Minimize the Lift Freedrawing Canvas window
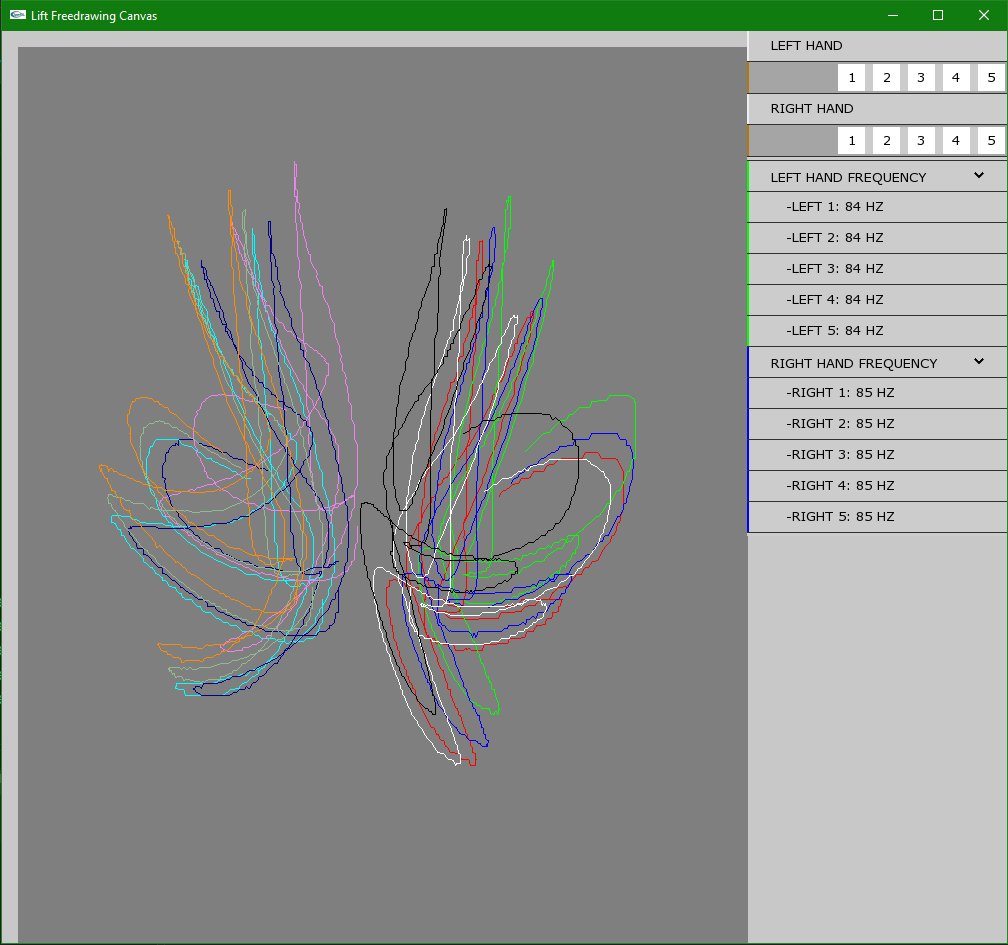Screen dimensions: 1008x945 pyautogui.click(x=892, y=15)
